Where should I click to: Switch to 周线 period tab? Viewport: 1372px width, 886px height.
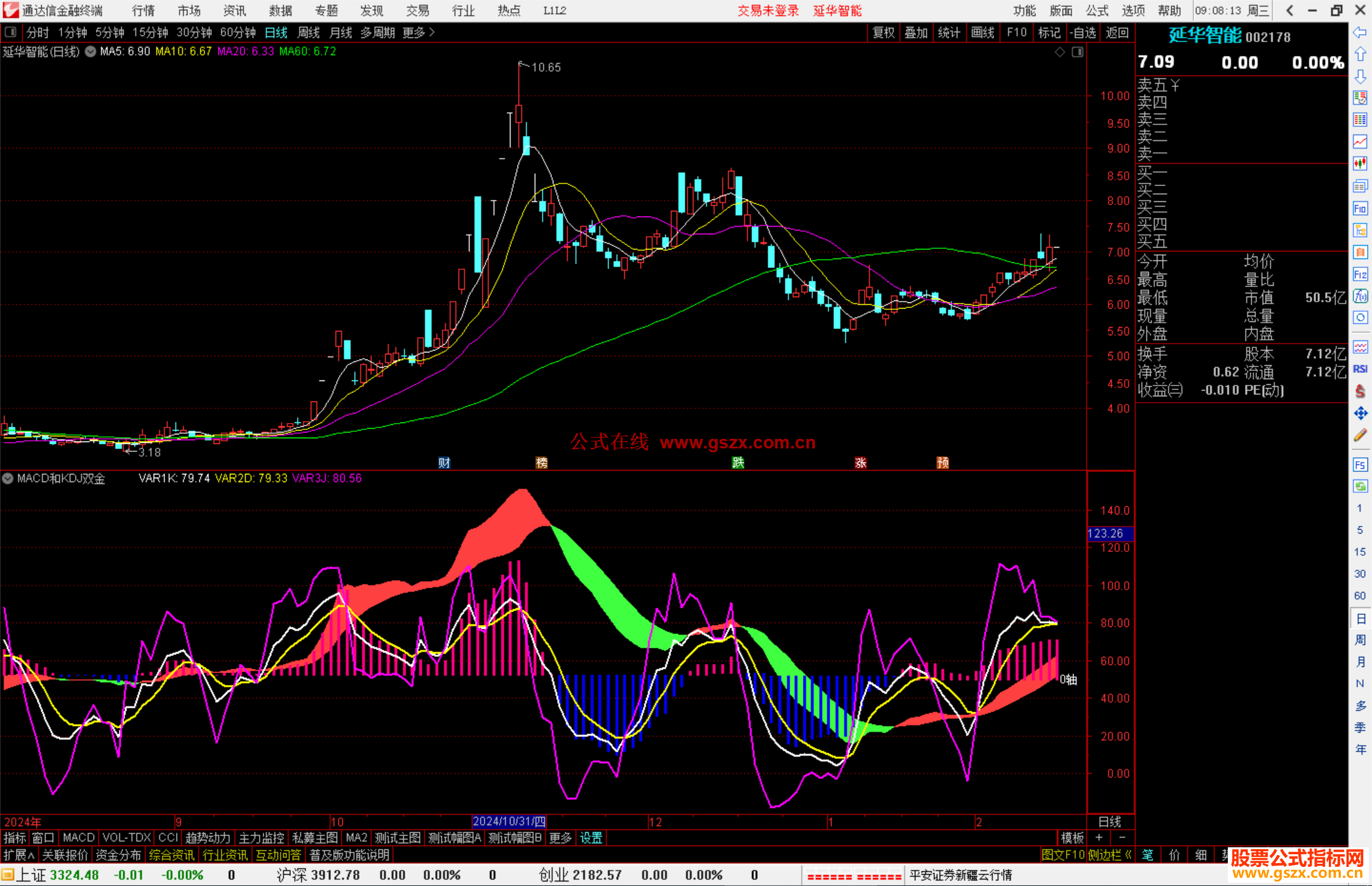click(309, 32)
